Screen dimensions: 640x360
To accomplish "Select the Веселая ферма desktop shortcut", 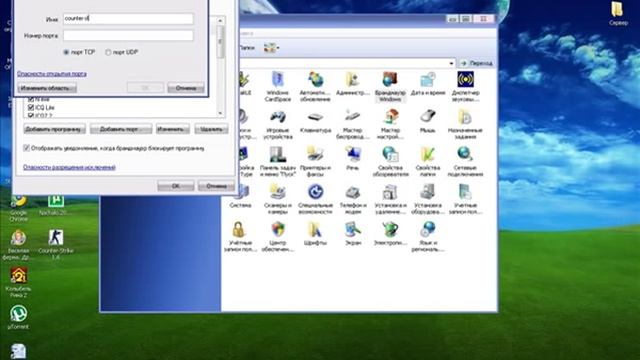I will pos(18,244).
